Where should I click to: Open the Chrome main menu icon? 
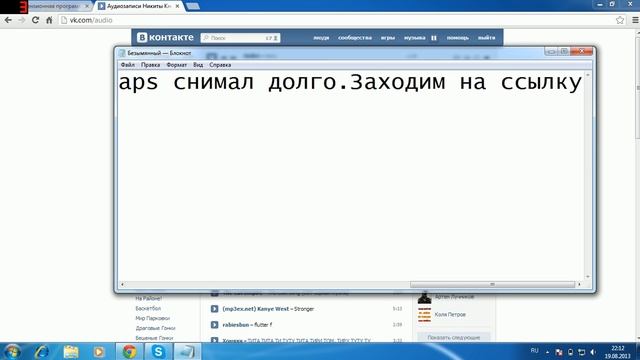point(635,20)
